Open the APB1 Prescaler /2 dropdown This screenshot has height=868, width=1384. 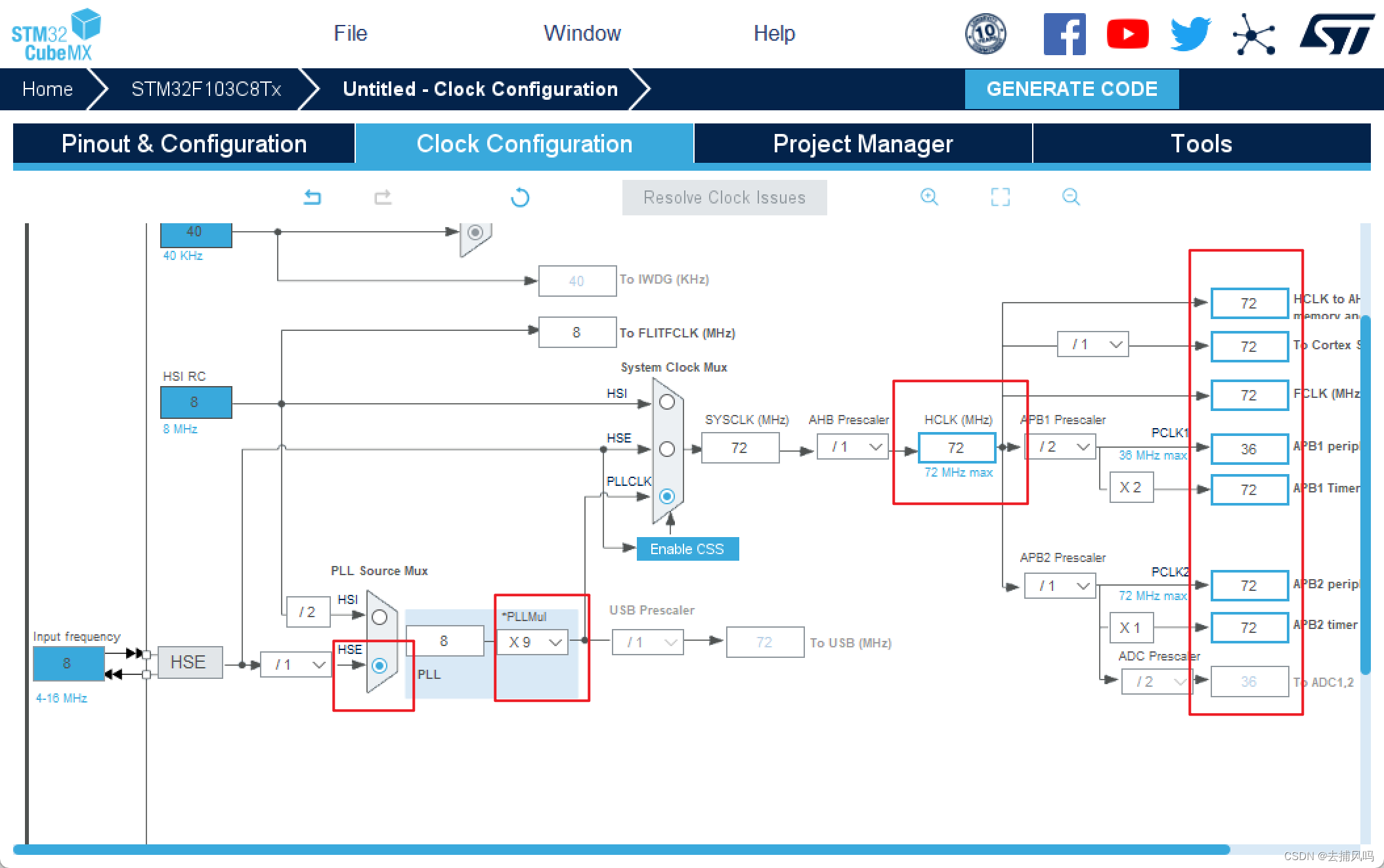coord(1060,447)
